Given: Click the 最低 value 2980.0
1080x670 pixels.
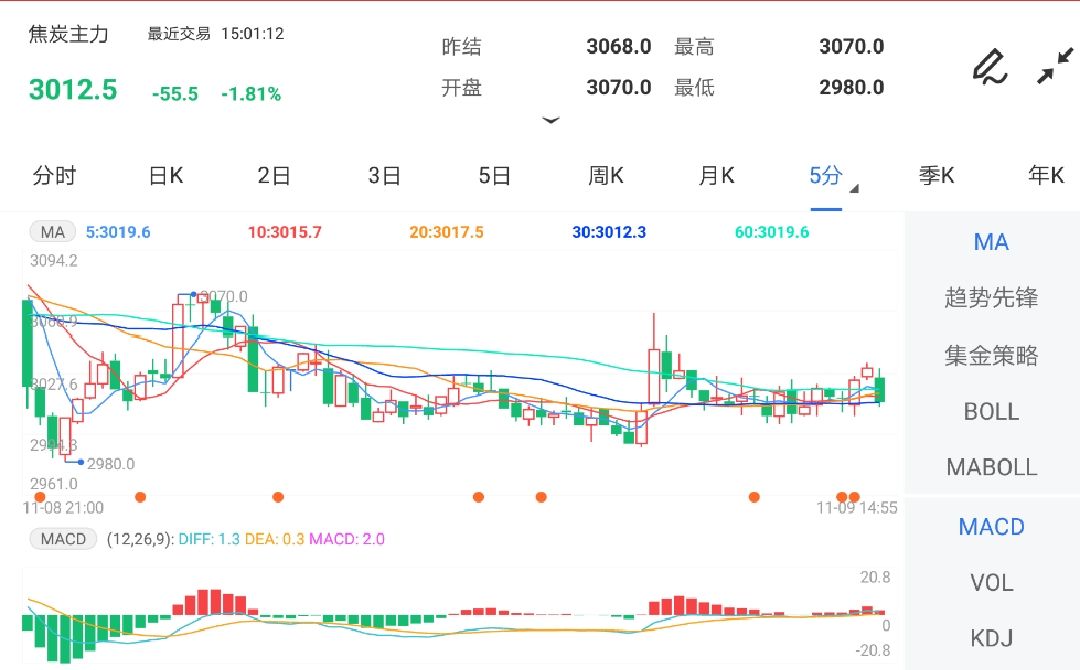Looking at the screenshot, I should coord(851,87).
